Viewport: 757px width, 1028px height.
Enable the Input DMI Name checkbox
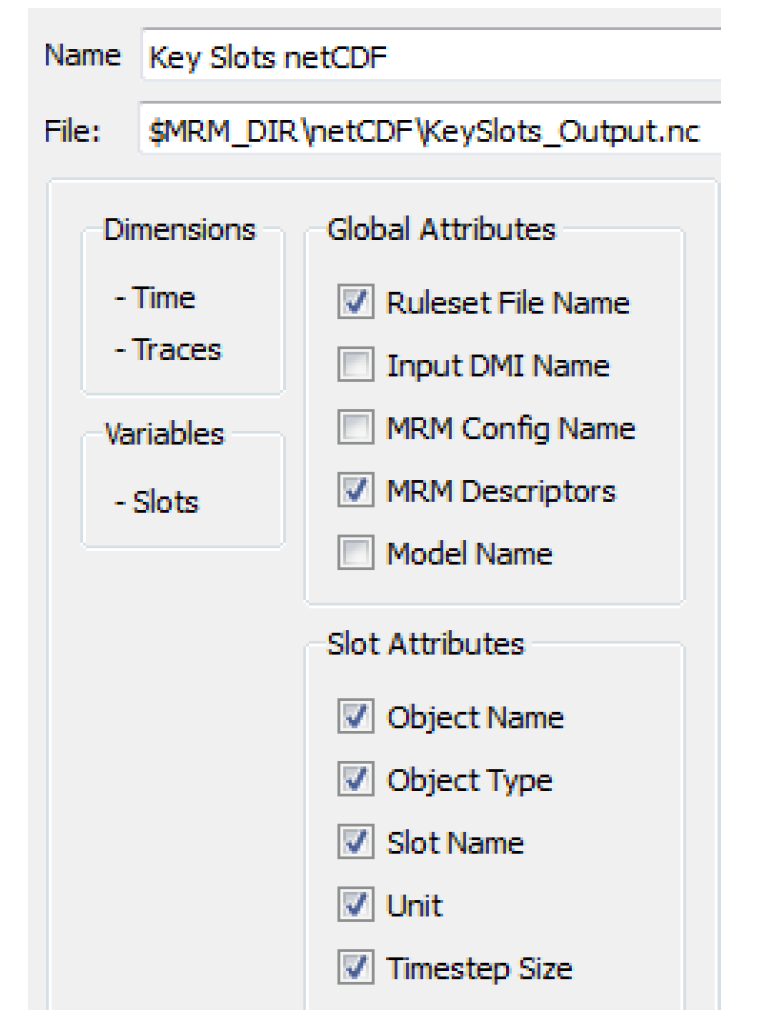click(355, 367)
